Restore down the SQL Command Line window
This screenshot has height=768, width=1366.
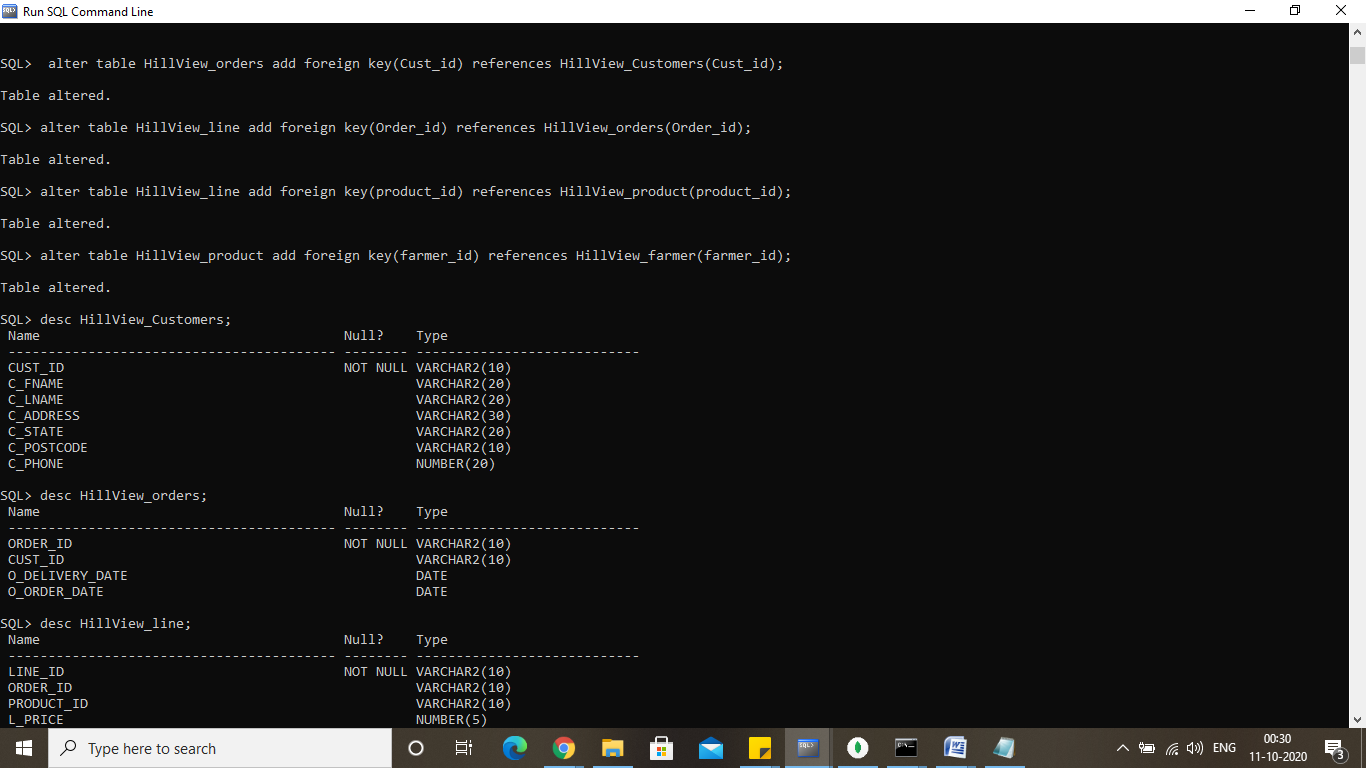(x=1295, y=11)
